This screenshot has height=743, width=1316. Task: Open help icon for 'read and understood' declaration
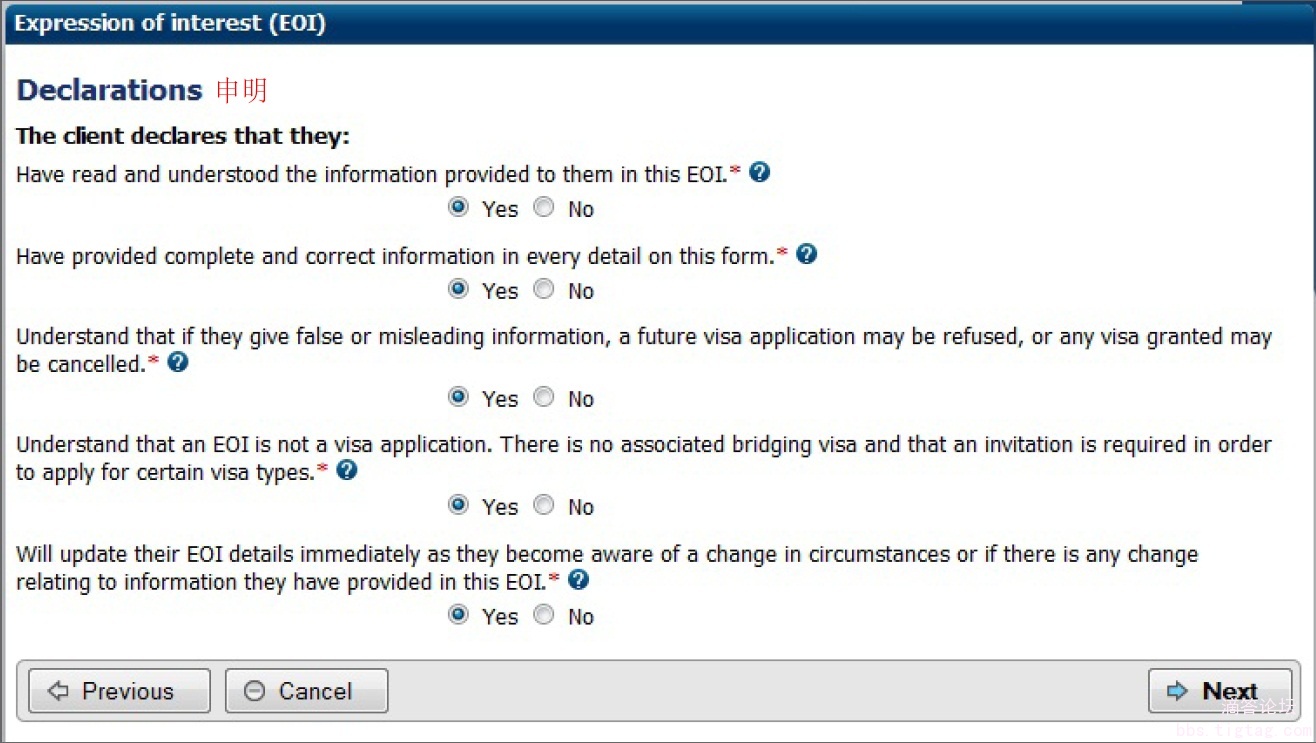760,172
